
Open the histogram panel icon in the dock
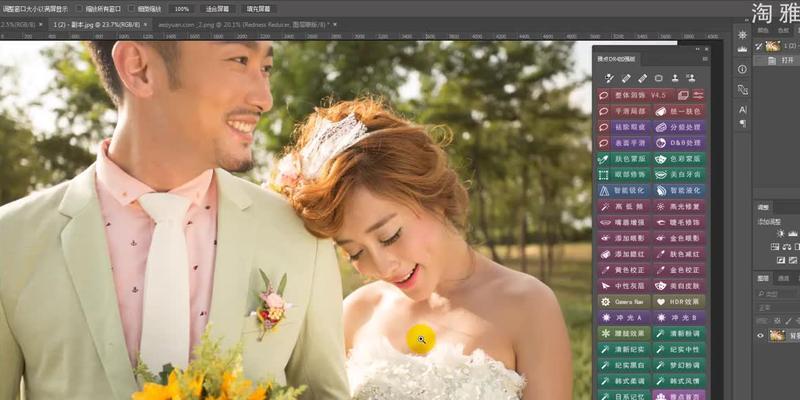(x=742, y=48)
